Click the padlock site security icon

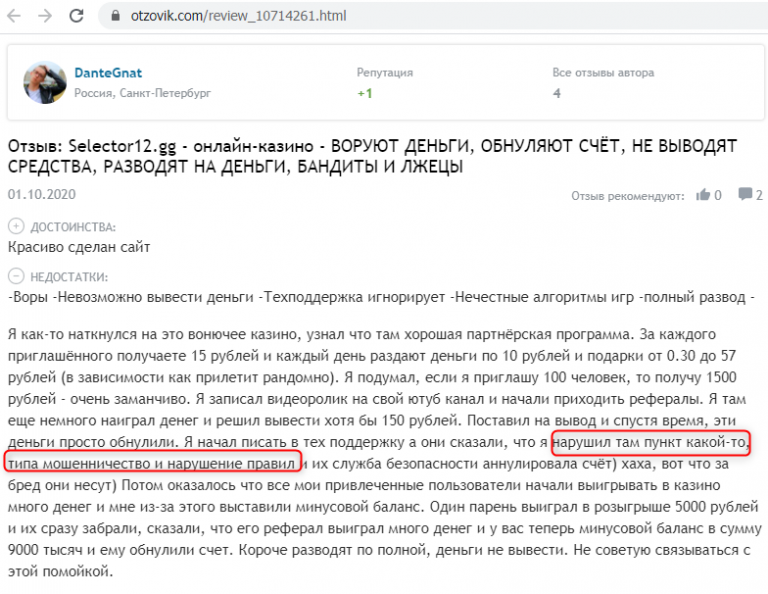pyautogui.click(x=116, y=16)
